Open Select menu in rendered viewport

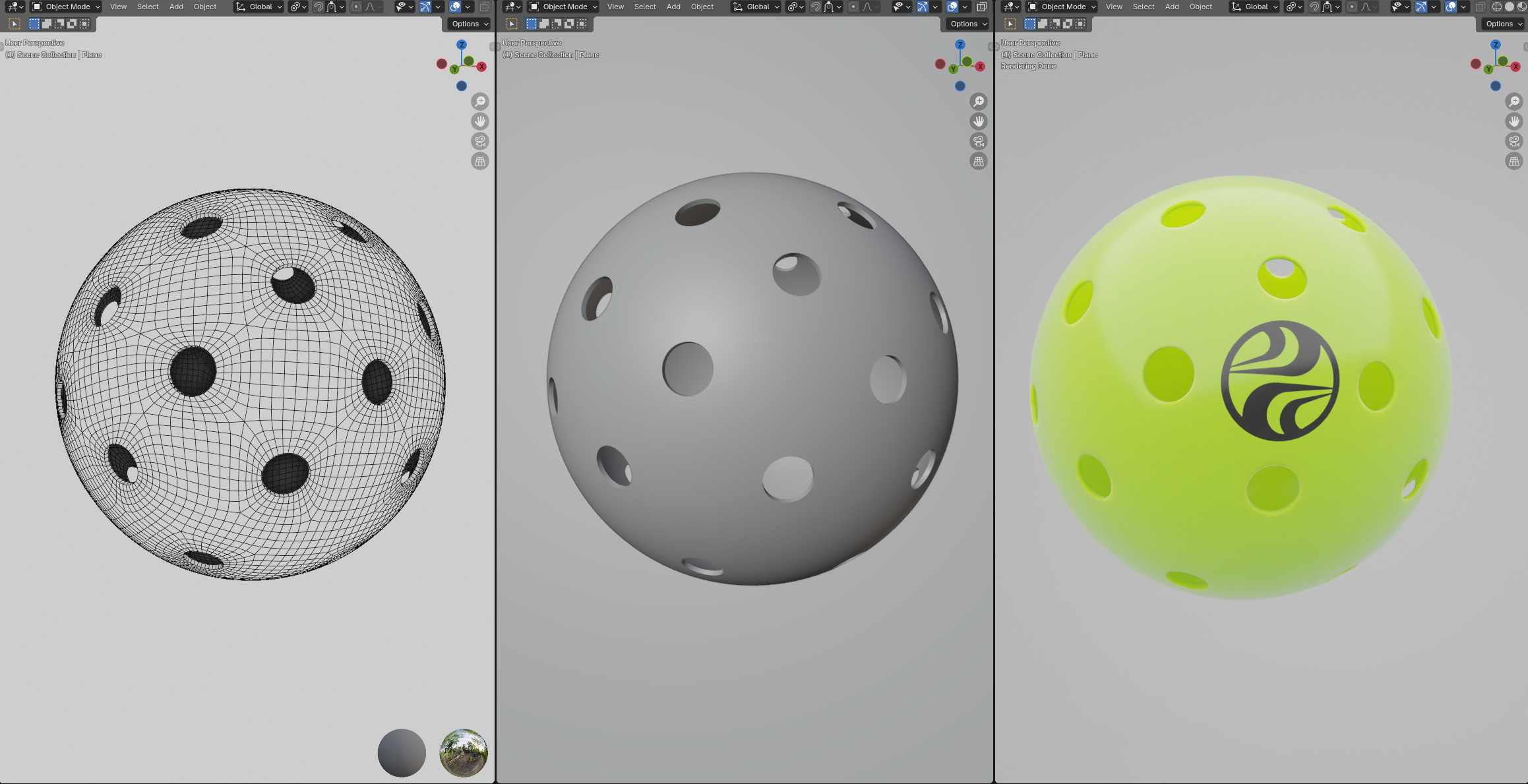[x=1144, y=7]
